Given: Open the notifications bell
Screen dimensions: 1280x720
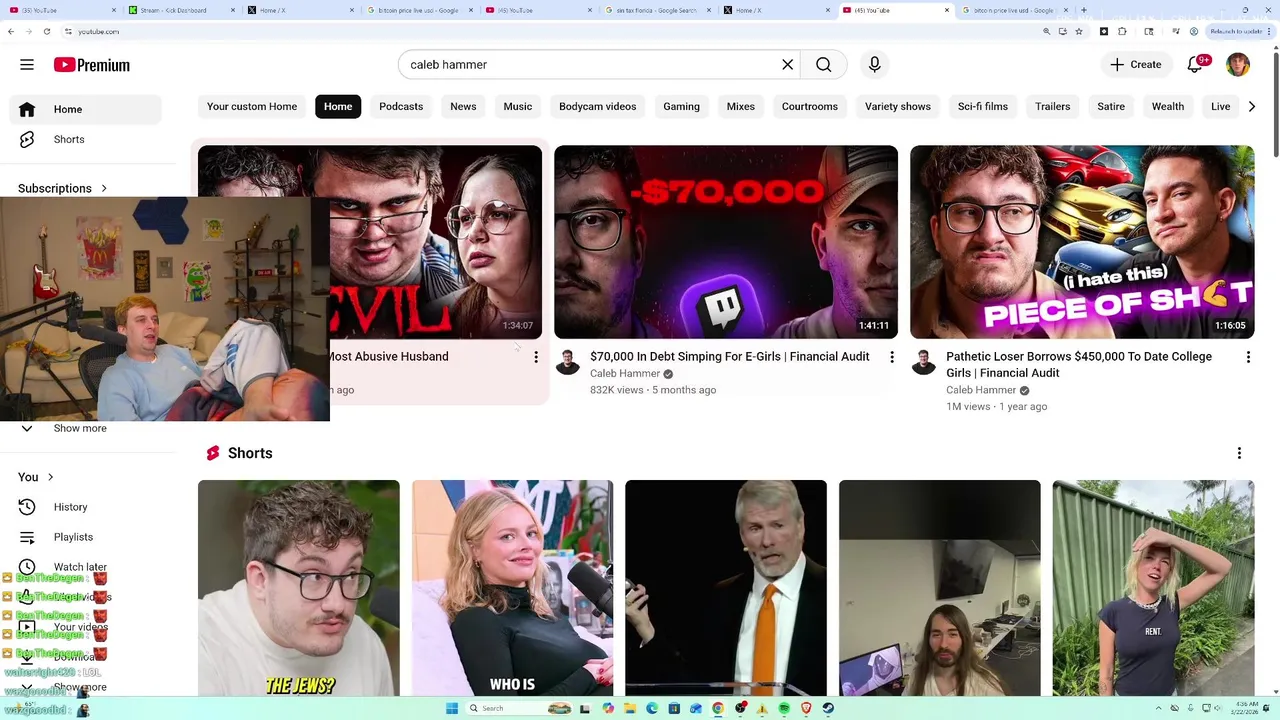Looking at the screenshot, I should tap(1196, 65).
